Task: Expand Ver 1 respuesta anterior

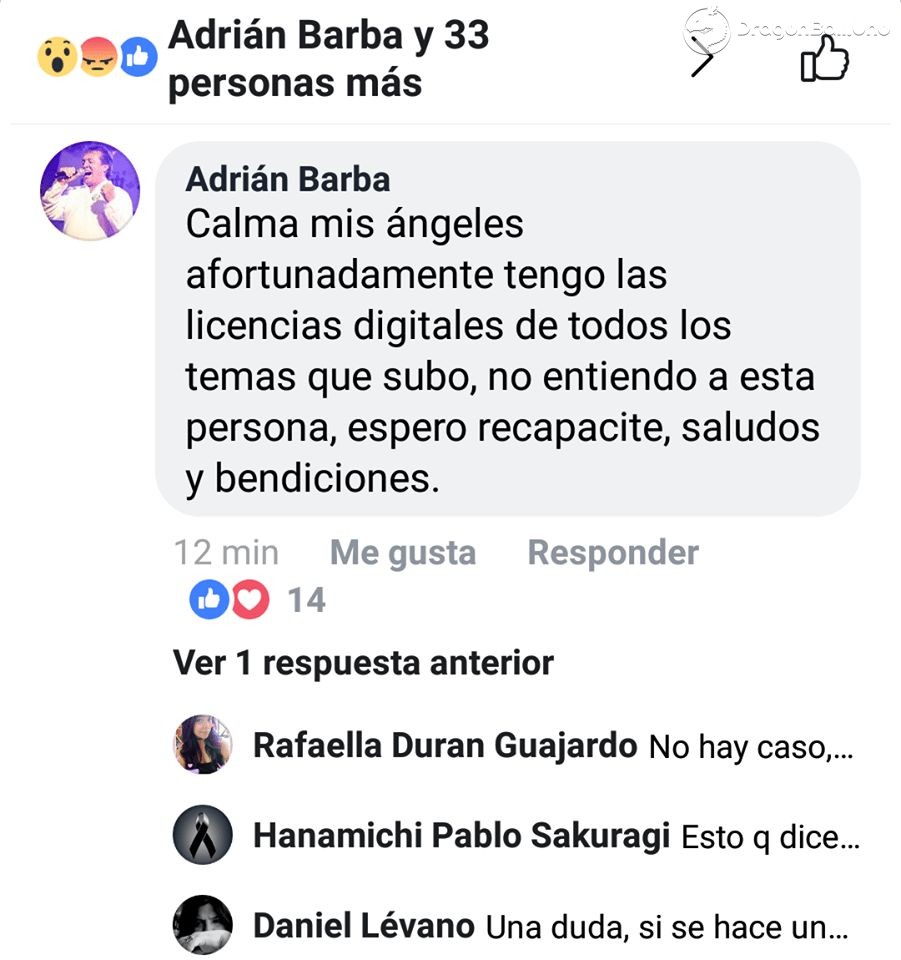Action: pos(364,663)
